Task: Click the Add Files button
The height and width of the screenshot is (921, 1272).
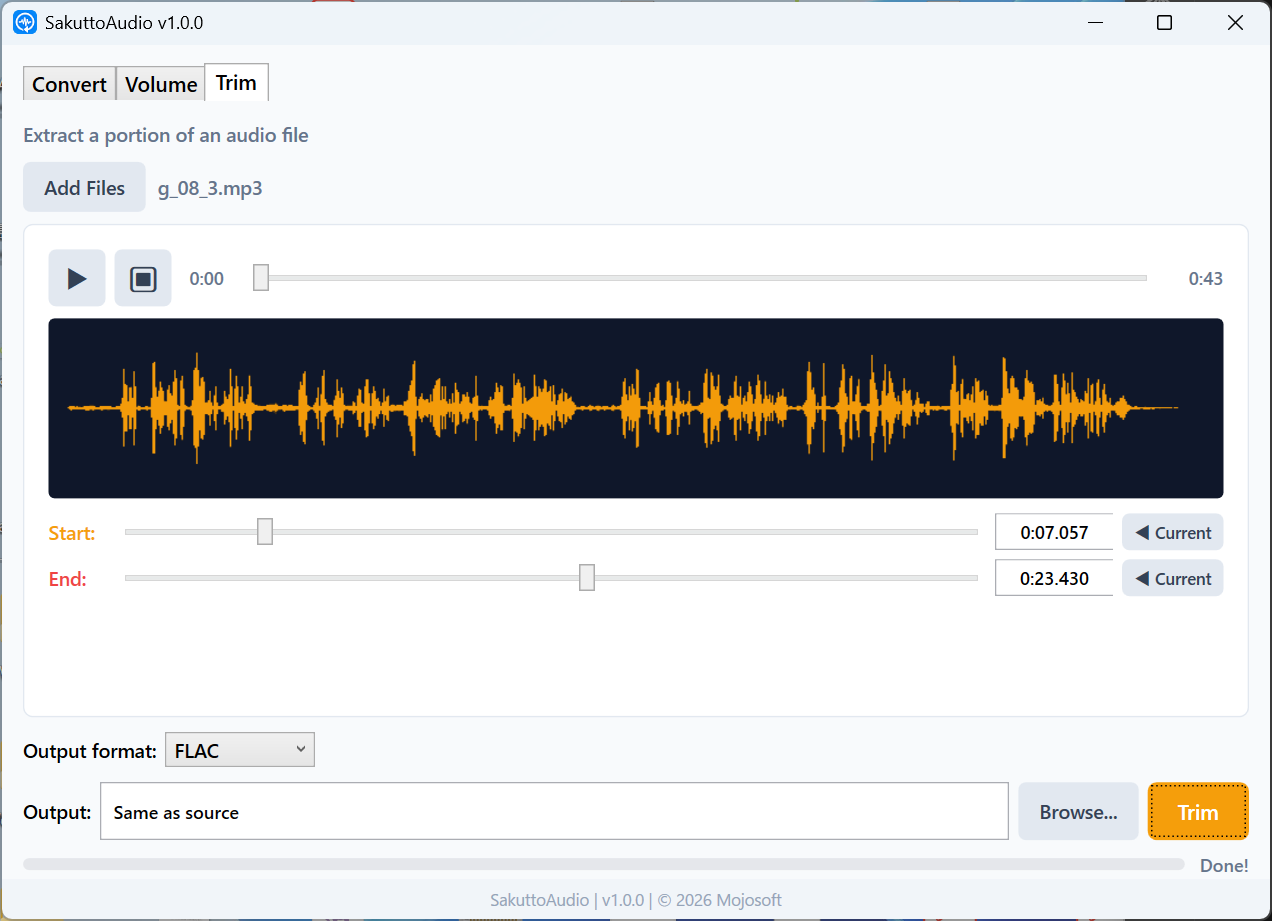Action: click(x=84, y=187)
